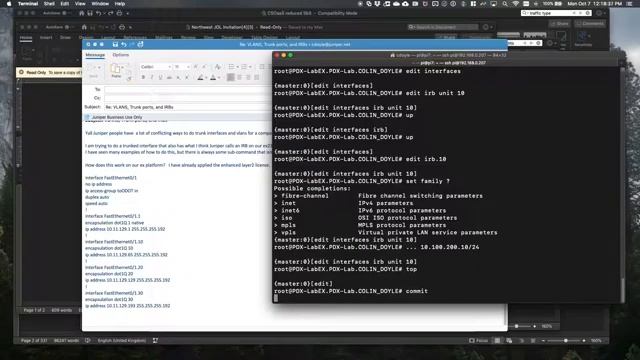Open the View menu in menu bar

pos(80,4)
